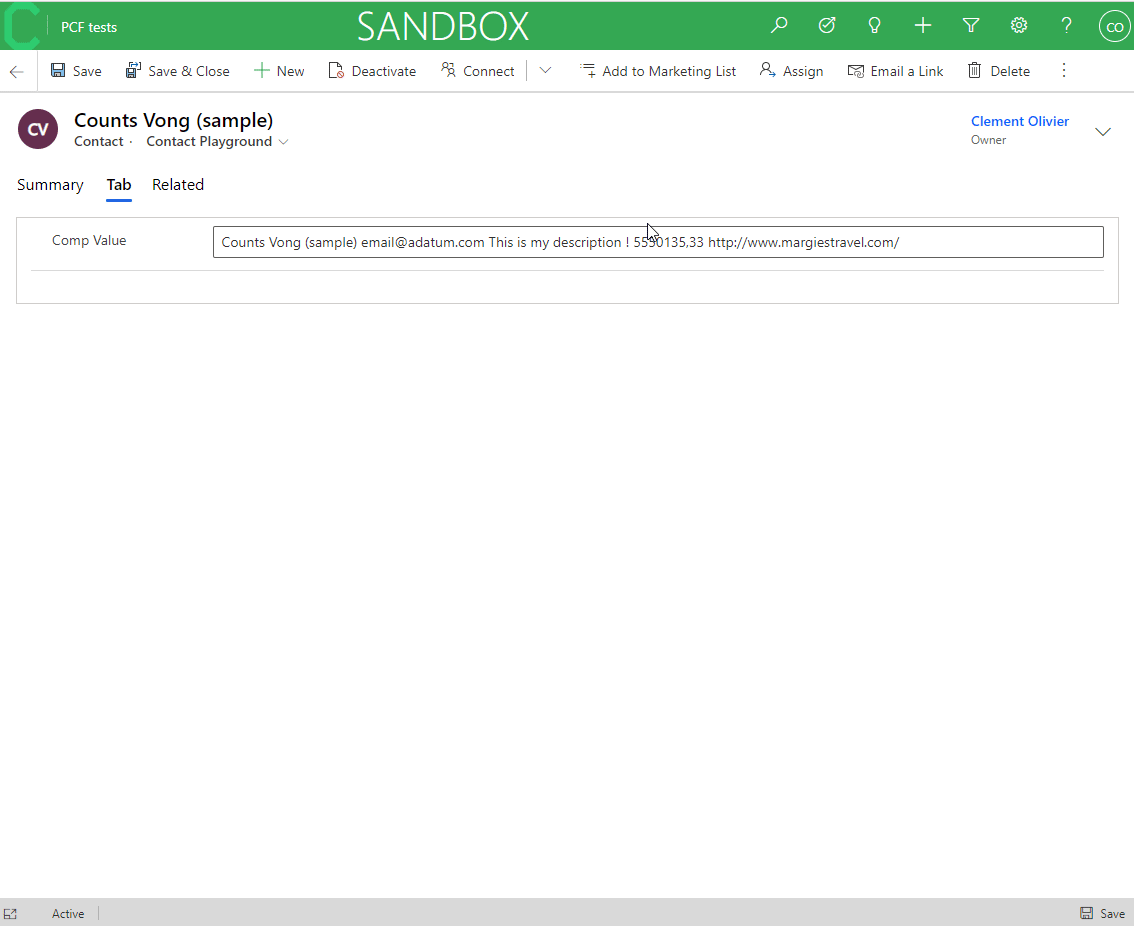Image resolution: width=1134 pixels, height=926 pixels.
Task: Open the settings gear icon
Action: tap(1018, 26)
